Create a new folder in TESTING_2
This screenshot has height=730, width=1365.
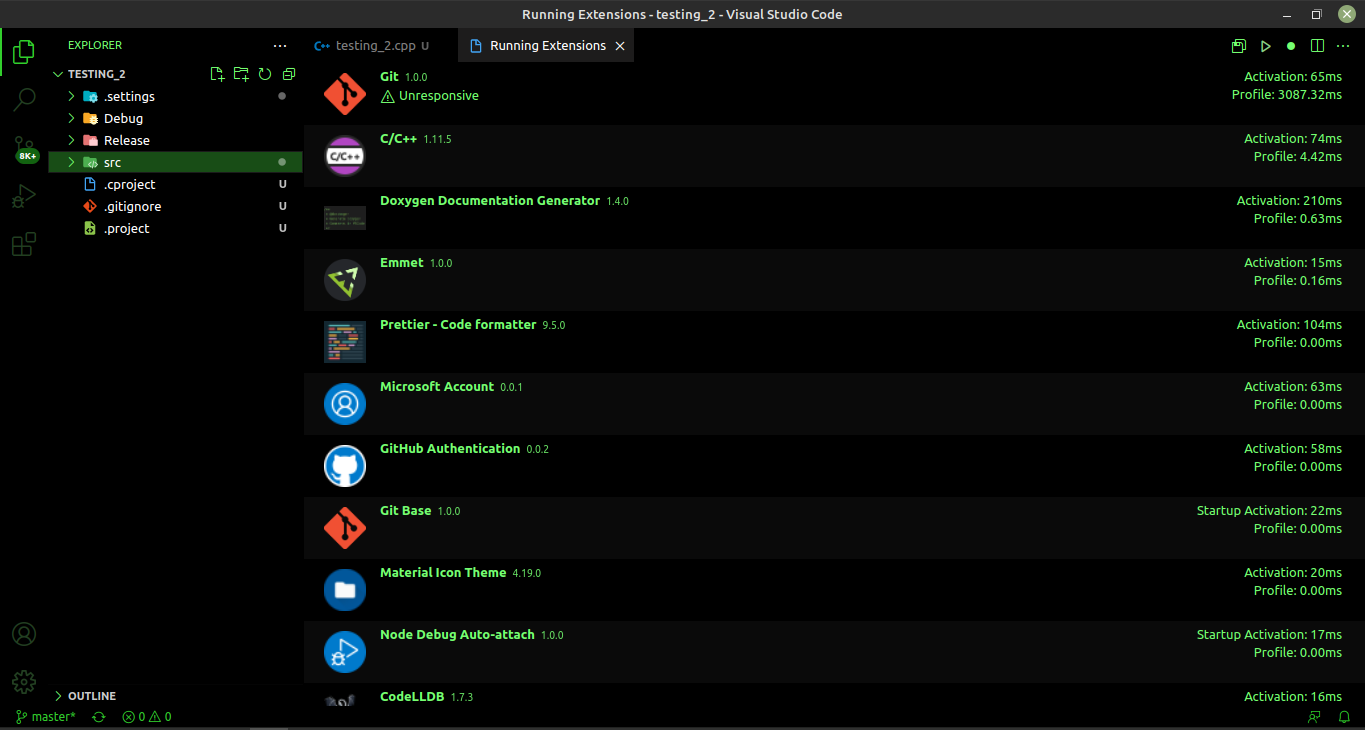(x=241, y=74)
